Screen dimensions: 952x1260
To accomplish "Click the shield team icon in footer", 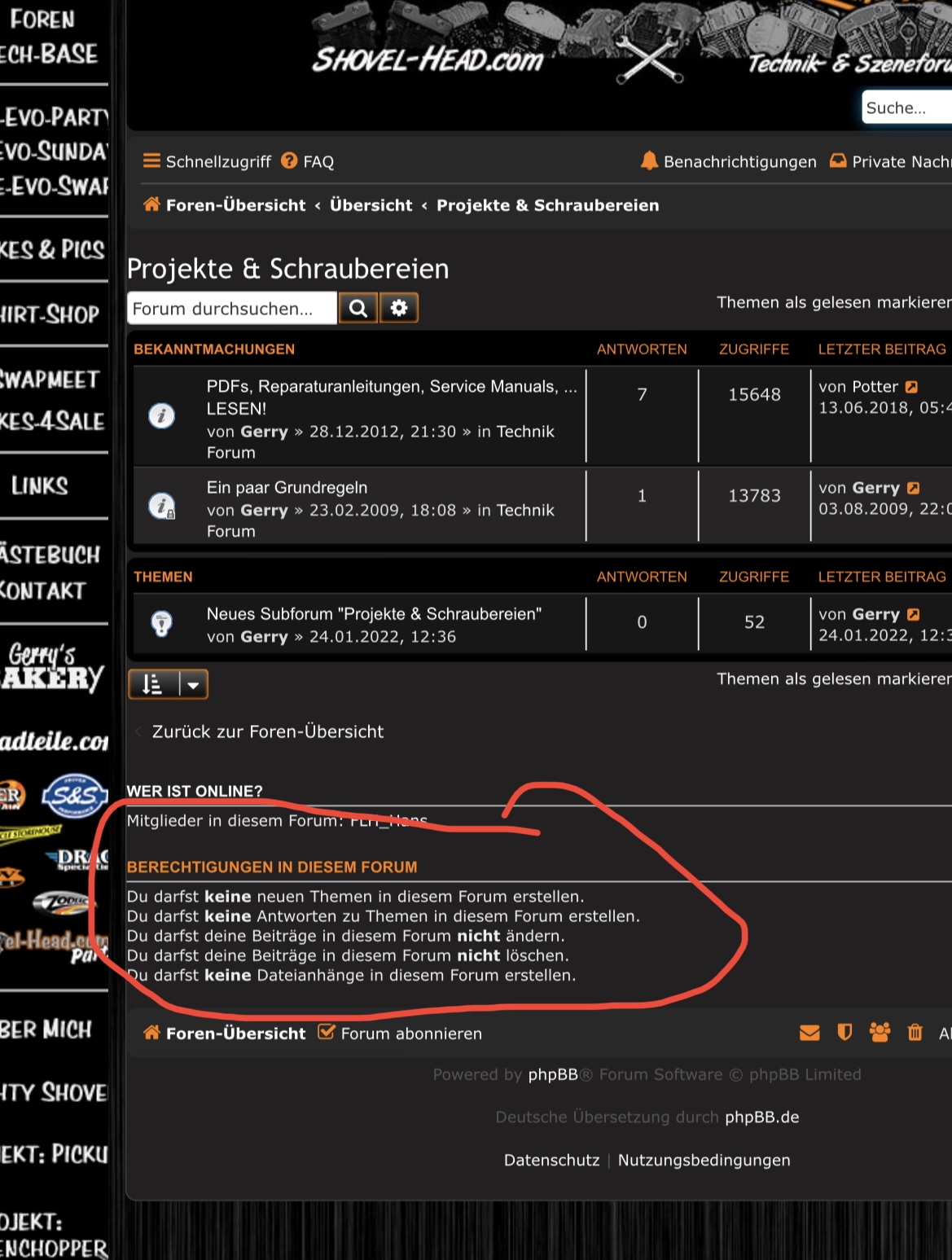I will pyautogui.click(x=845, y=1033).
